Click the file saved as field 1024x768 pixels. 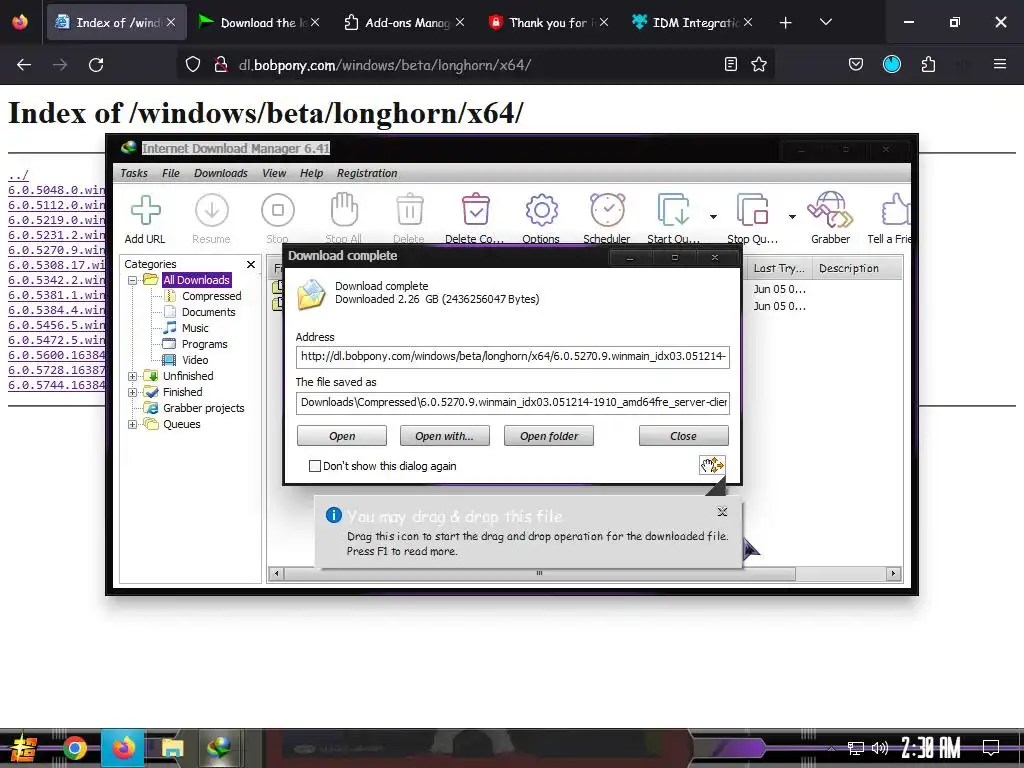click(x=513, y=402)
